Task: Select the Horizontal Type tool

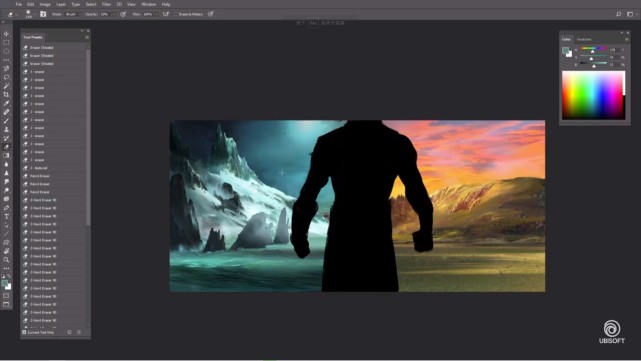Action: click(x=6, y=216)
